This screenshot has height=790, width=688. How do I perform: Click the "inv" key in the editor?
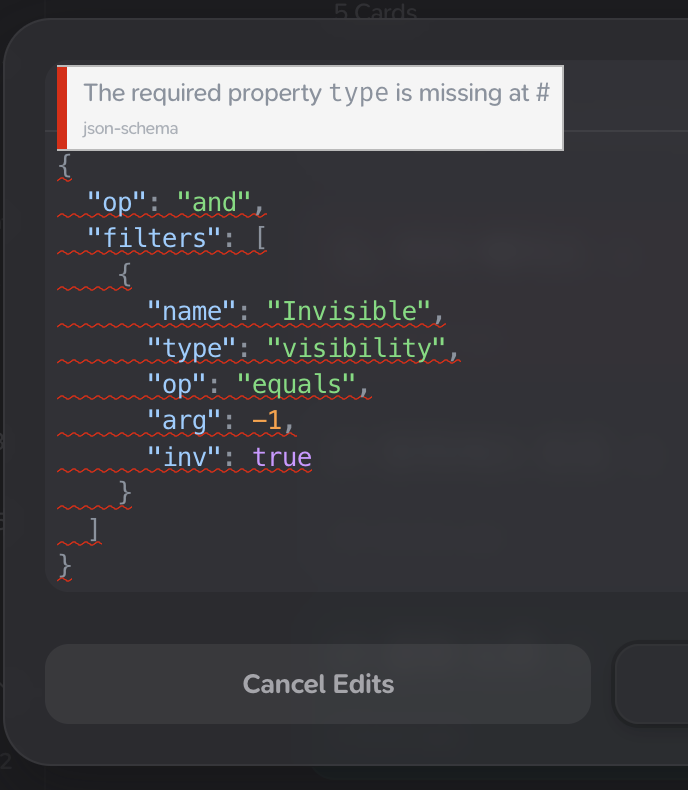click(184, 458)
